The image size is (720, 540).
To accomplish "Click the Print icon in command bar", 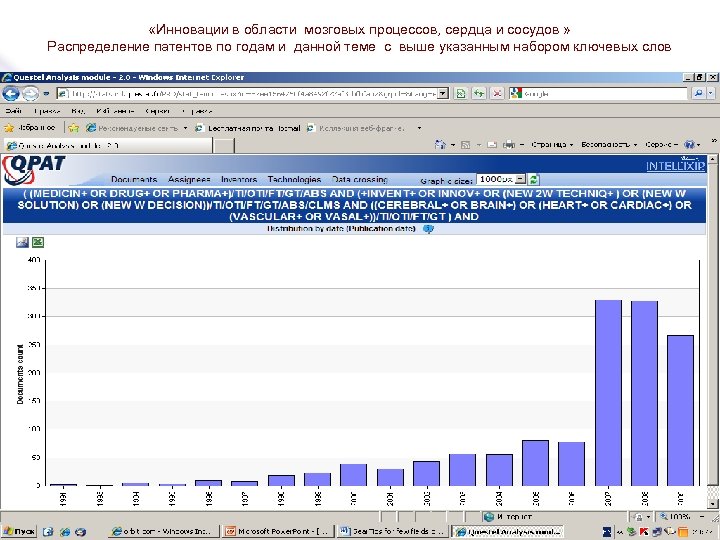I will (509, 145).
